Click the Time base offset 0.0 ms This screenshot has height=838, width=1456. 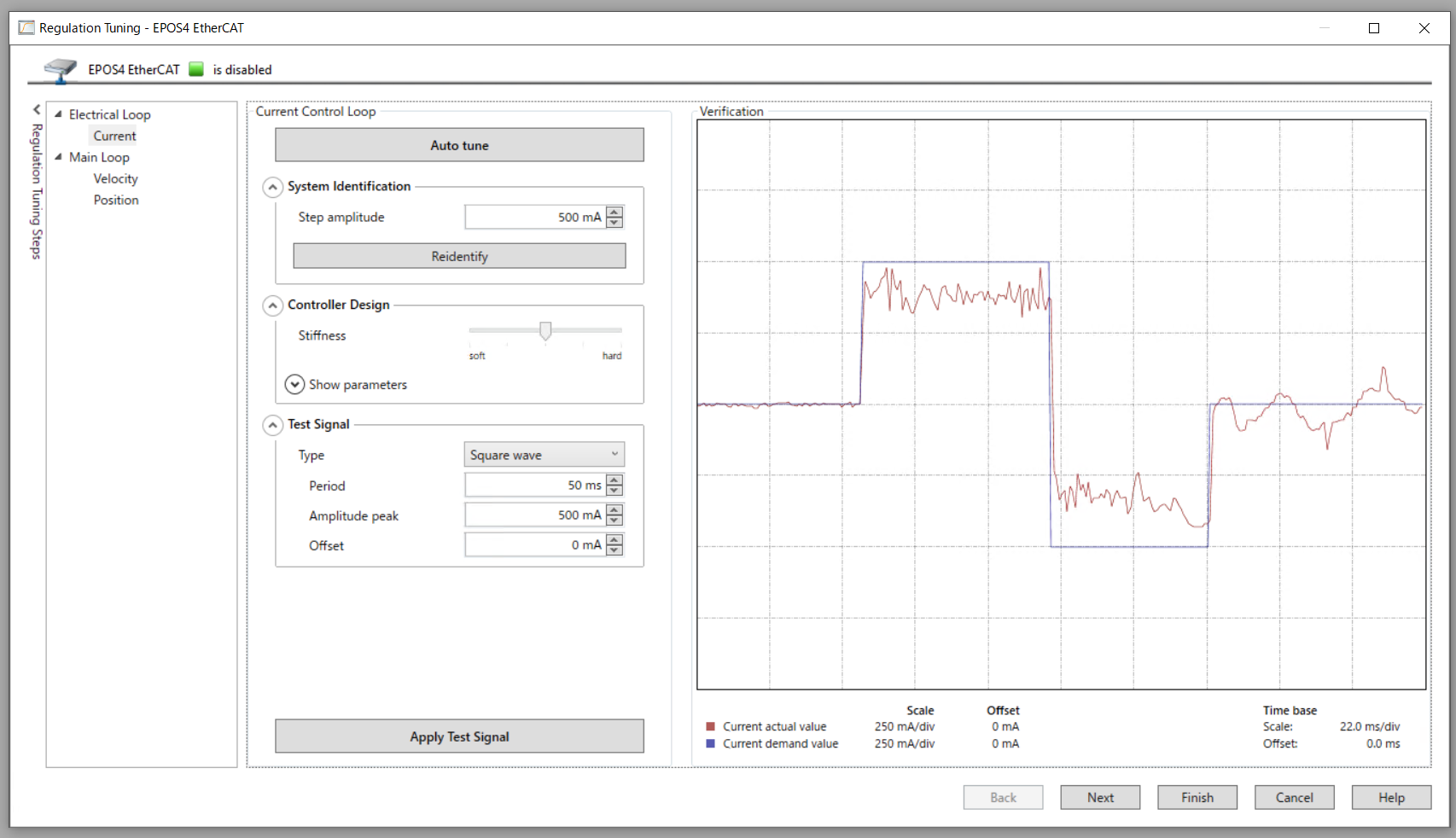tap(1383, 744)
